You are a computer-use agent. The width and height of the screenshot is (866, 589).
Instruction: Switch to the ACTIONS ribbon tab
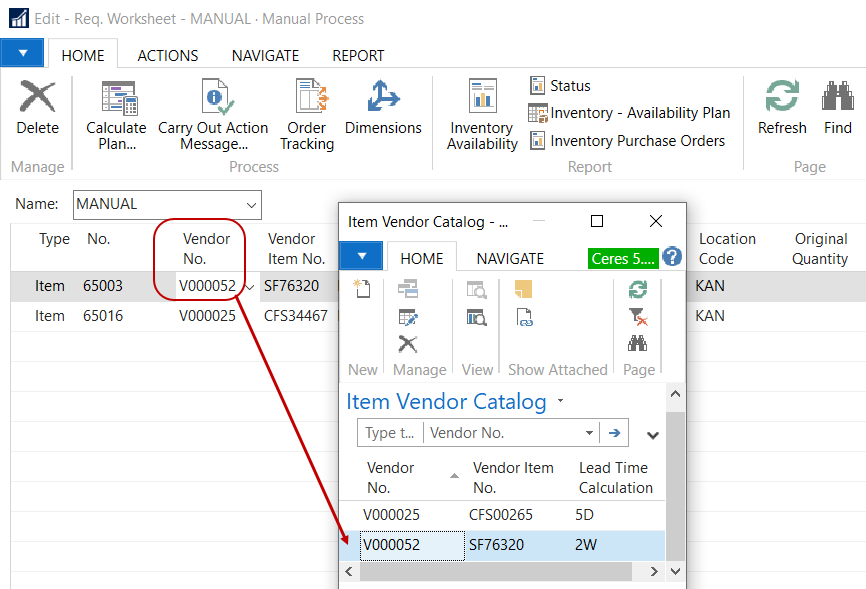168,56
